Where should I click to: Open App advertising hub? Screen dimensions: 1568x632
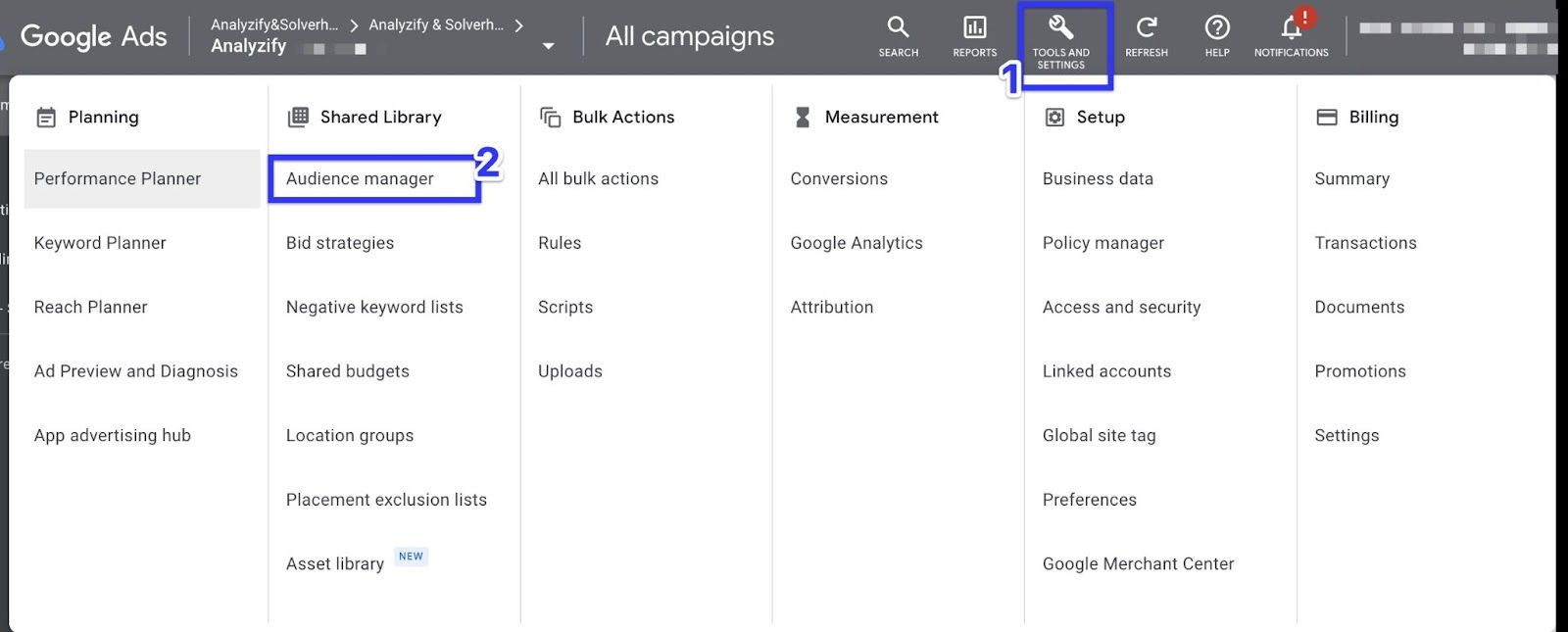click(113, 435)
